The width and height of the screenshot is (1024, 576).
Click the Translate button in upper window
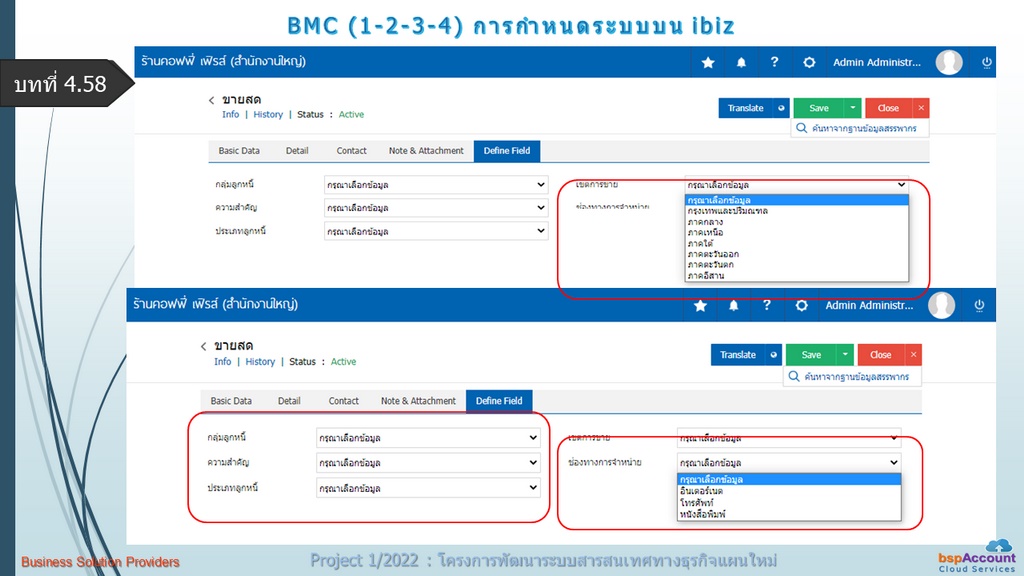click(x=746, y=108)
